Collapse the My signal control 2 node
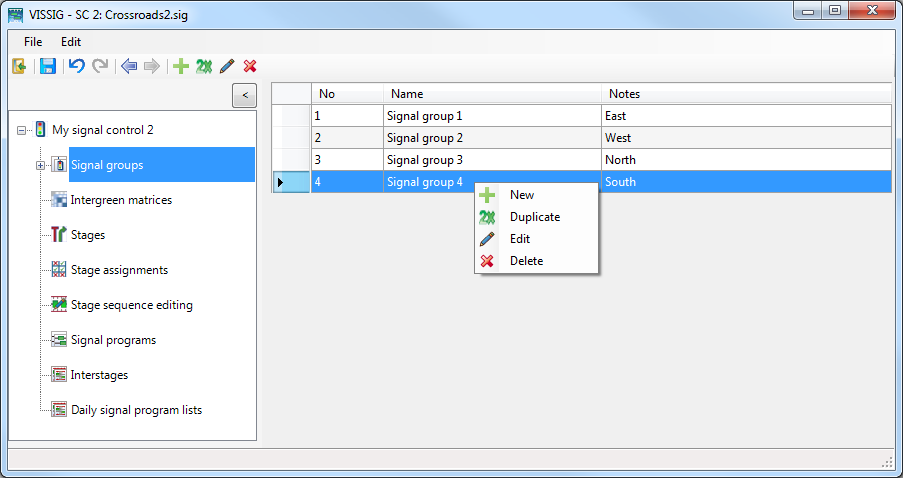 [x=22, y=130]
